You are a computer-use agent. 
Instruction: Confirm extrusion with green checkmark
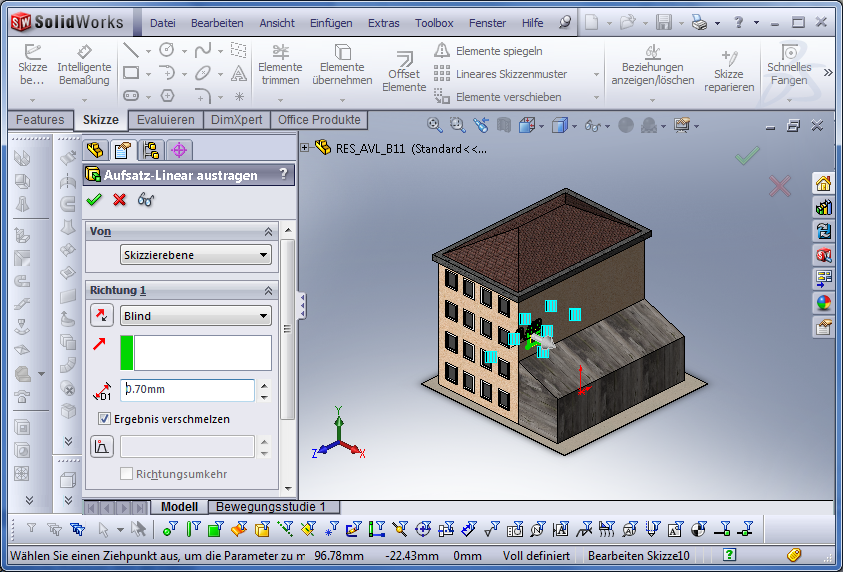tap(95, 200)
